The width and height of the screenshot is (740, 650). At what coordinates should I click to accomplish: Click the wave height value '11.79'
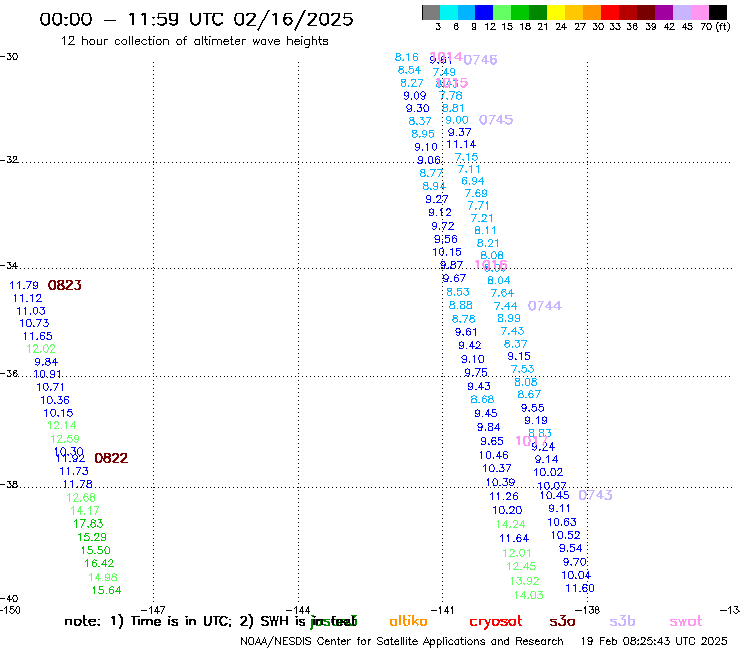pyautogui.click(x=24, y=285)
